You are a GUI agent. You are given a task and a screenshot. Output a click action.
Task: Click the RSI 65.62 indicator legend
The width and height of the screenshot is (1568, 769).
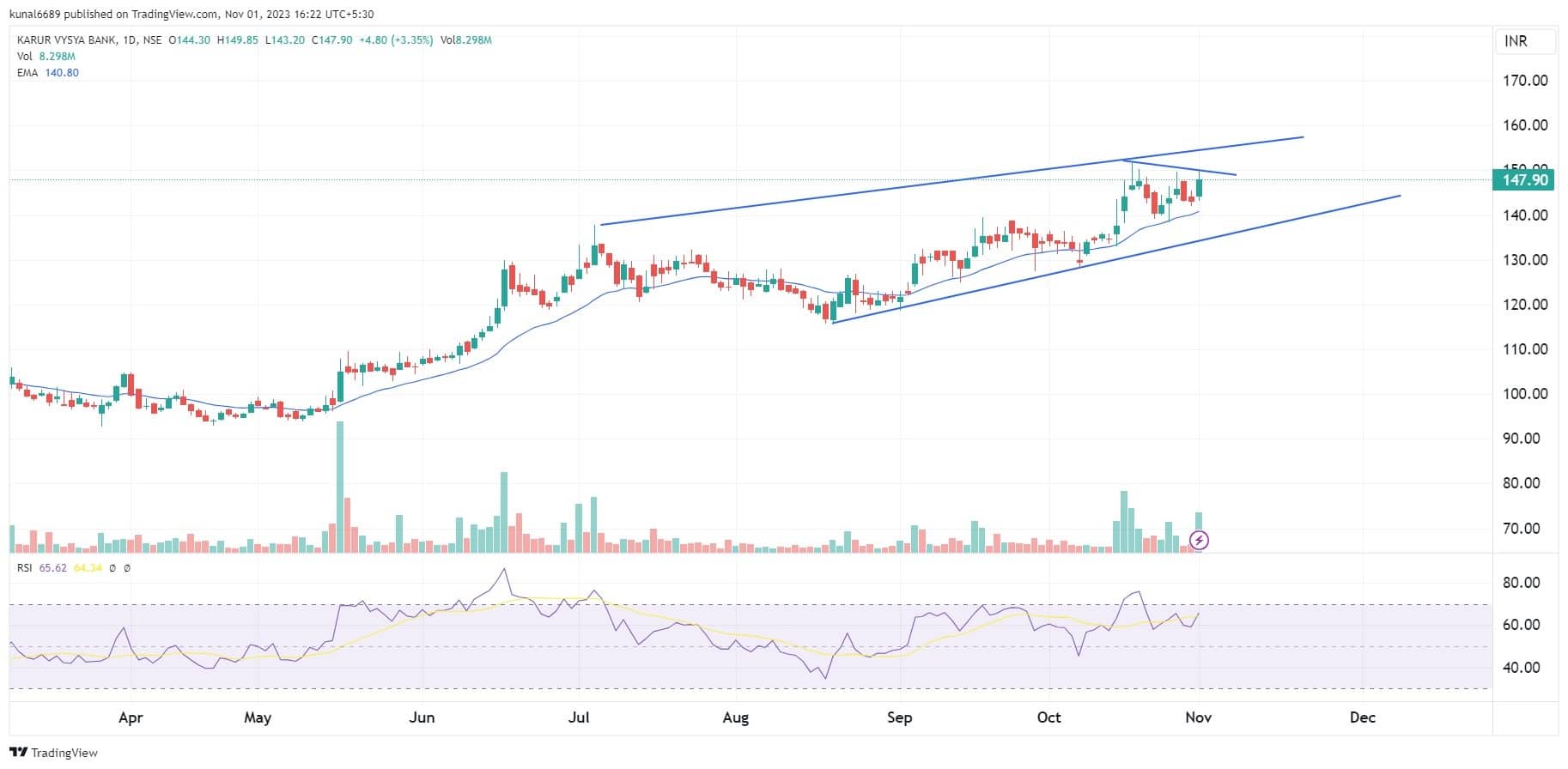pyautogui.click(x=41, y=568)
